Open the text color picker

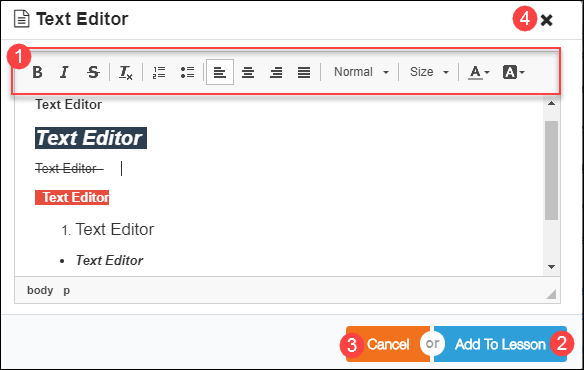[x=479, y=72]
